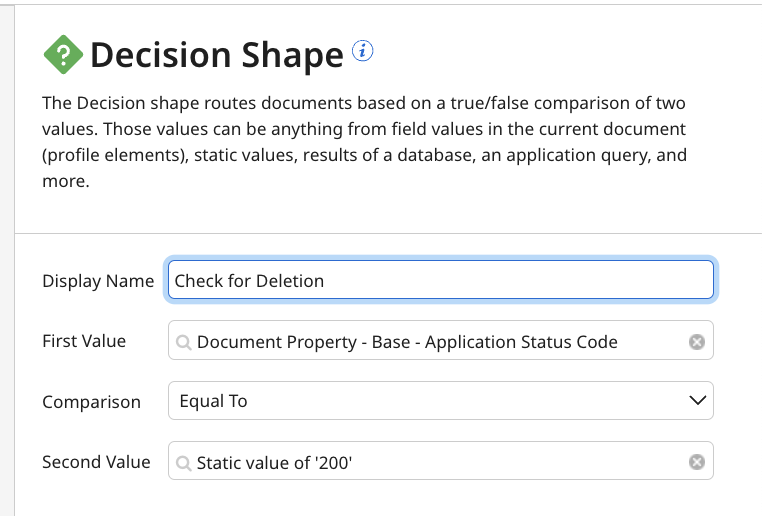Open the info icon beside Decision Shape

pyautogui.click(x=363, y=51)
